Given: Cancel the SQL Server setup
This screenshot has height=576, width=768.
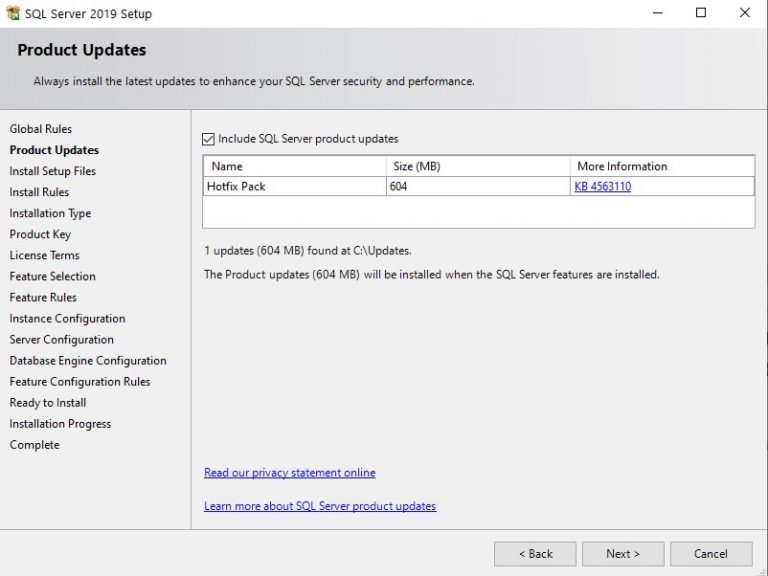Looking at the screenshot, I should coord(711,554).
